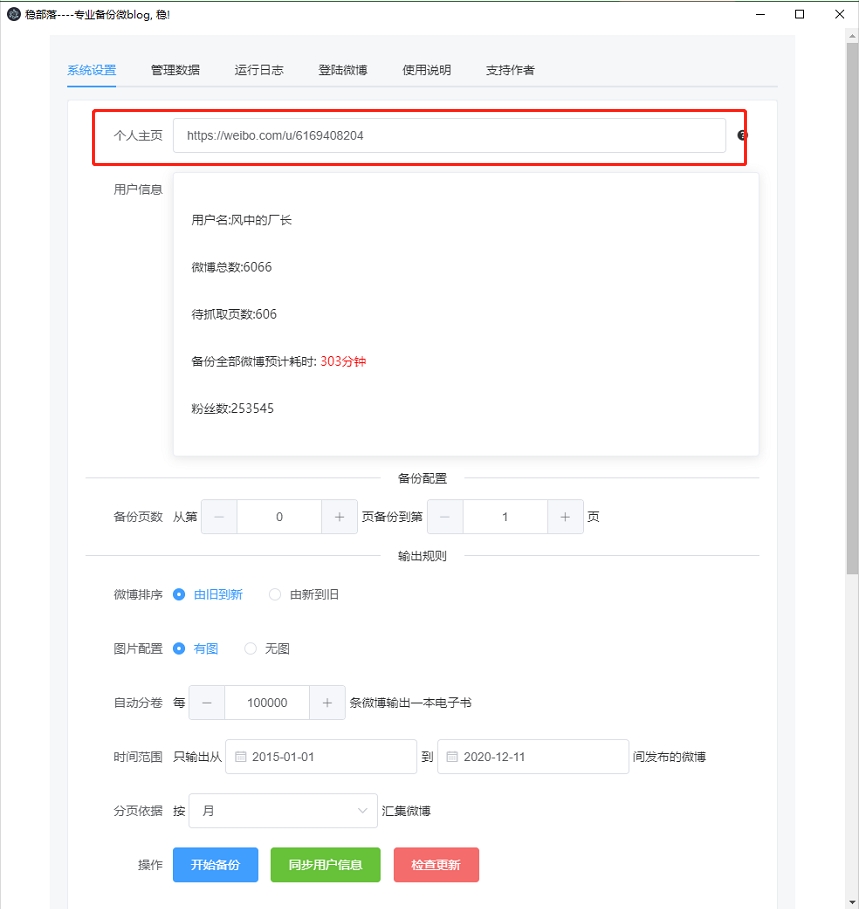Increase 自动分卷 value with plus button
859x909 pixels.
click(327, 702)
